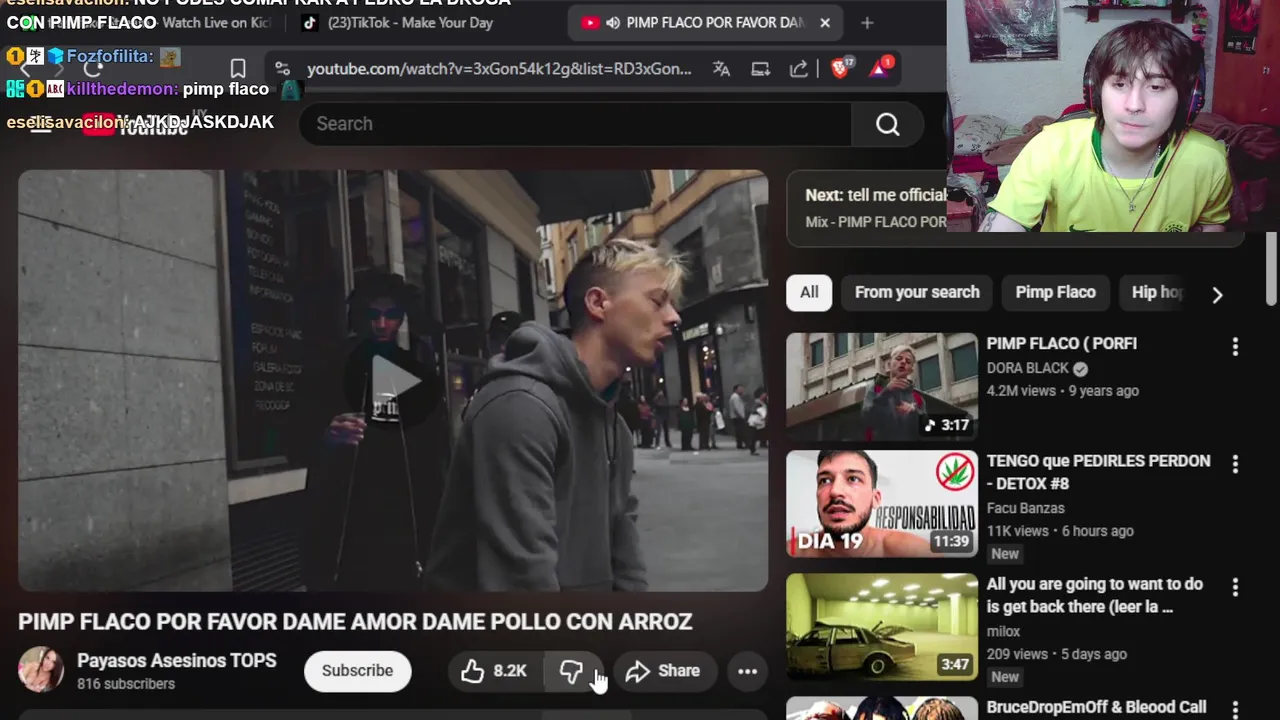Select the From your search chip
Viewport: 1280px width, 720px height.
[917, 292]
